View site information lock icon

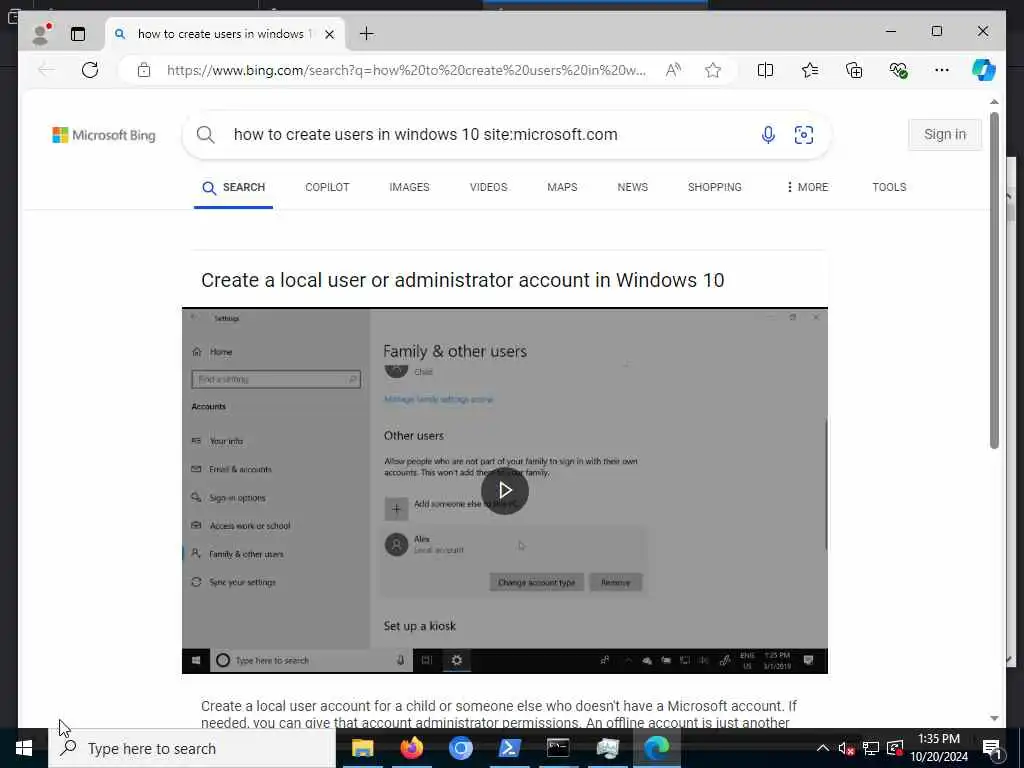tap(144, 70)
